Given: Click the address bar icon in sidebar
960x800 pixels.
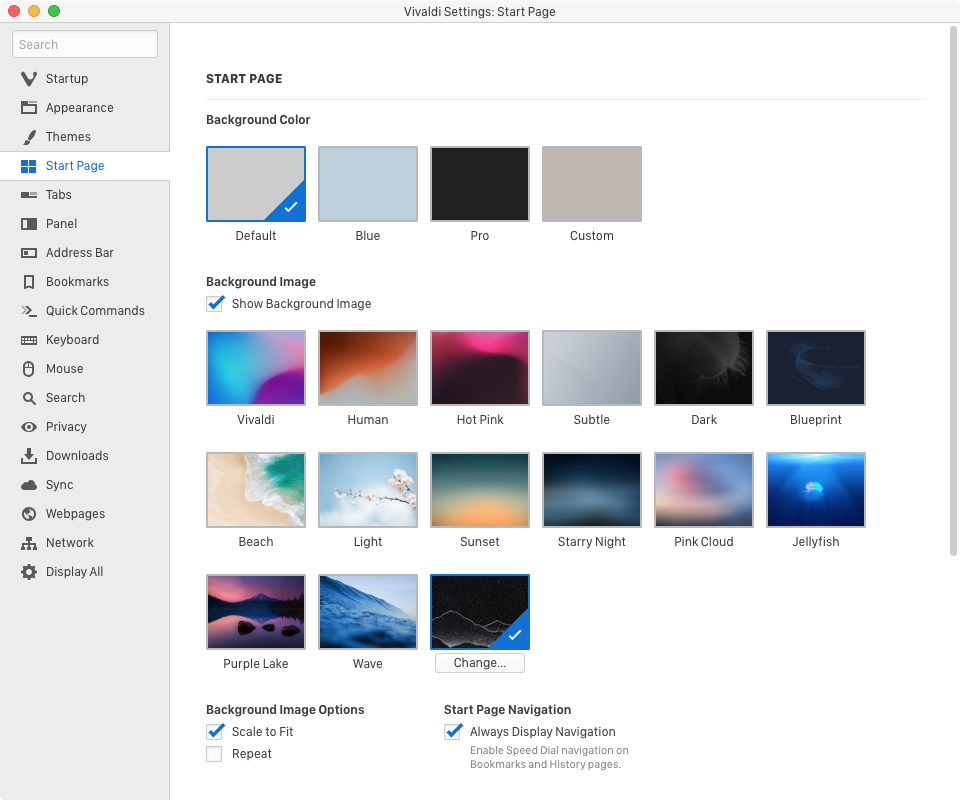Looking at the screenshot, I should [29, 253].
